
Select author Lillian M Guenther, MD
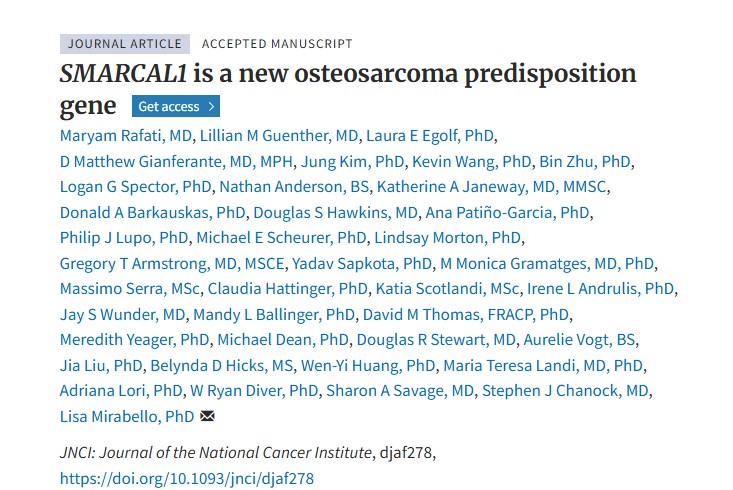click(x=279, y=136)
